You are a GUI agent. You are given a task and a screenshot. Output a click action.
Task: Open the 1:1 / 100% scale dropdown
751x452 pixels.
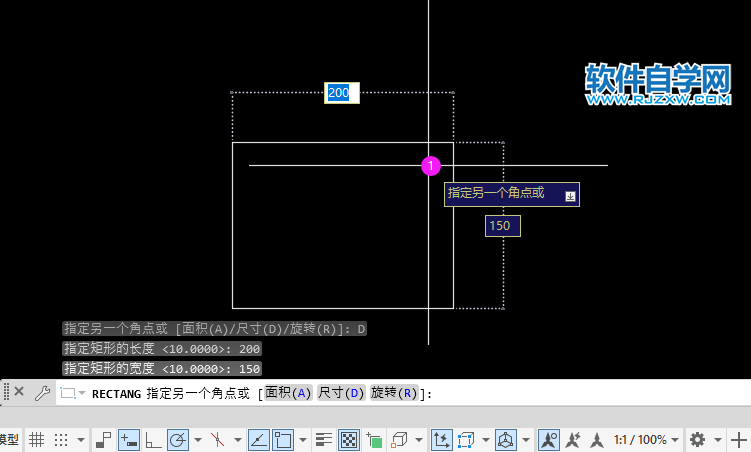pyautogui.click(x=646, y=440)
